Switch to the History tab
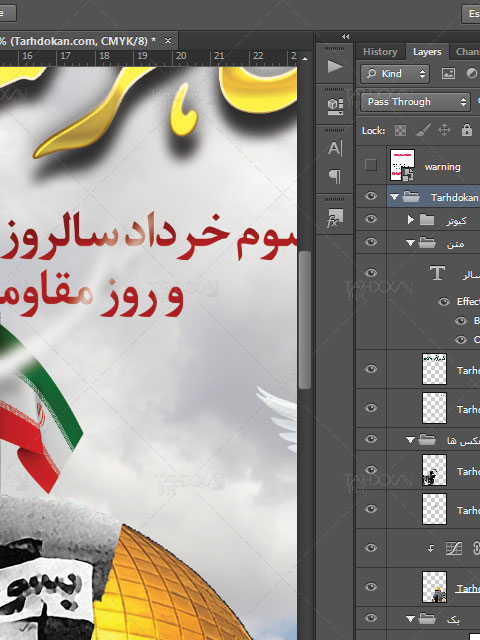The height and width of the screenshot is (640, 480). [380, 52]
